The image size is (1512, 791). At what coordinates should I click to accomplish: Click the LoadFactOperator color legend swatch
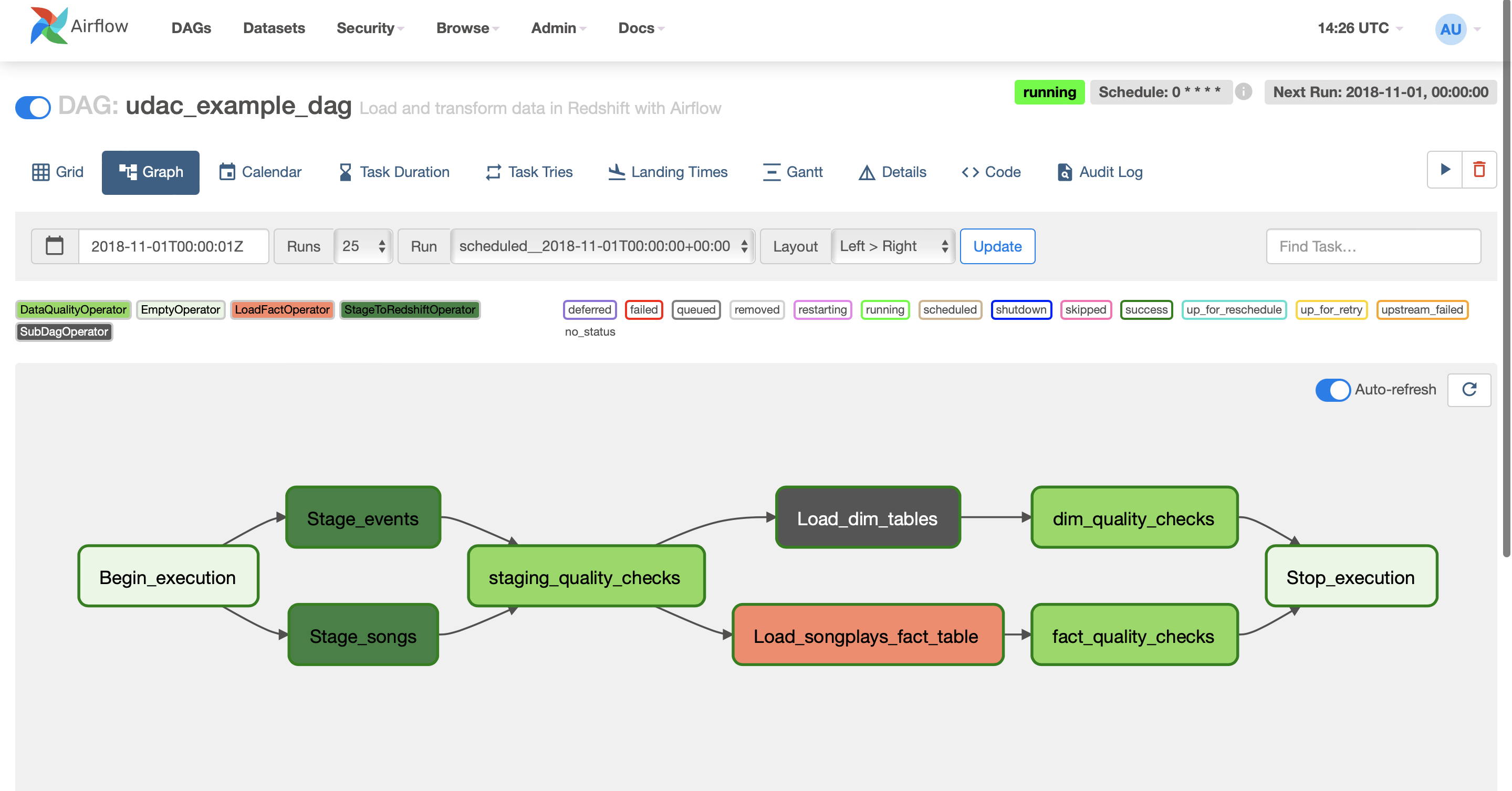[281, 309]
